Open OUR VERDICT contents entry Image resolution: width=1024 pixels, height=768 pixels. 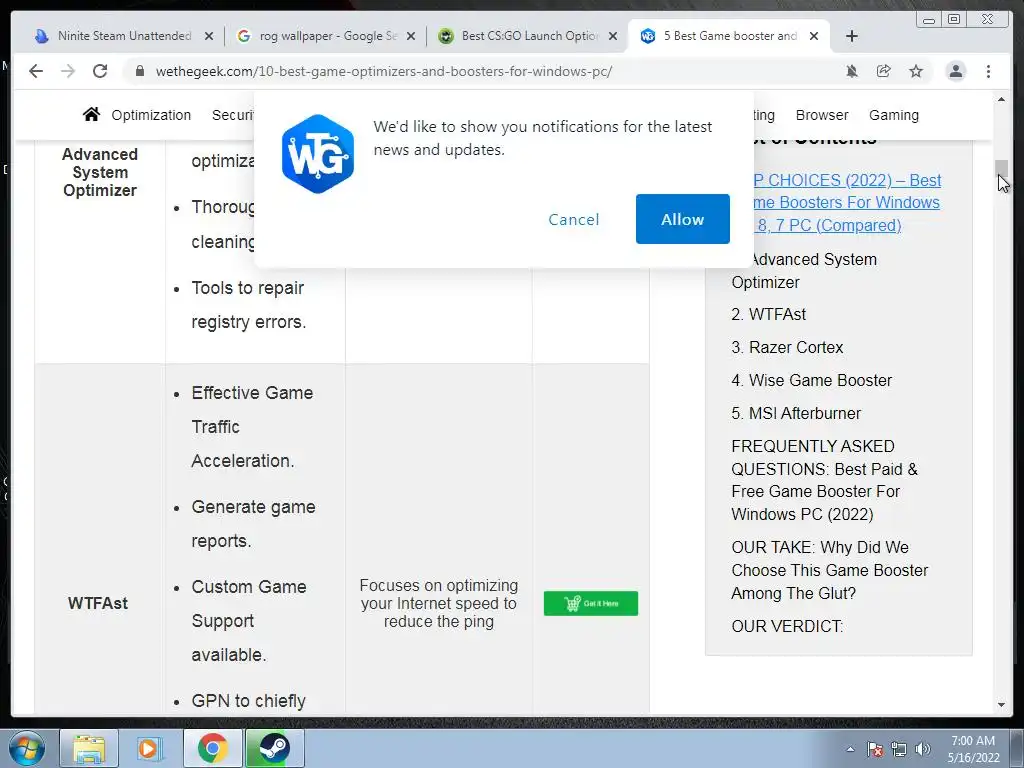(787, 626)
